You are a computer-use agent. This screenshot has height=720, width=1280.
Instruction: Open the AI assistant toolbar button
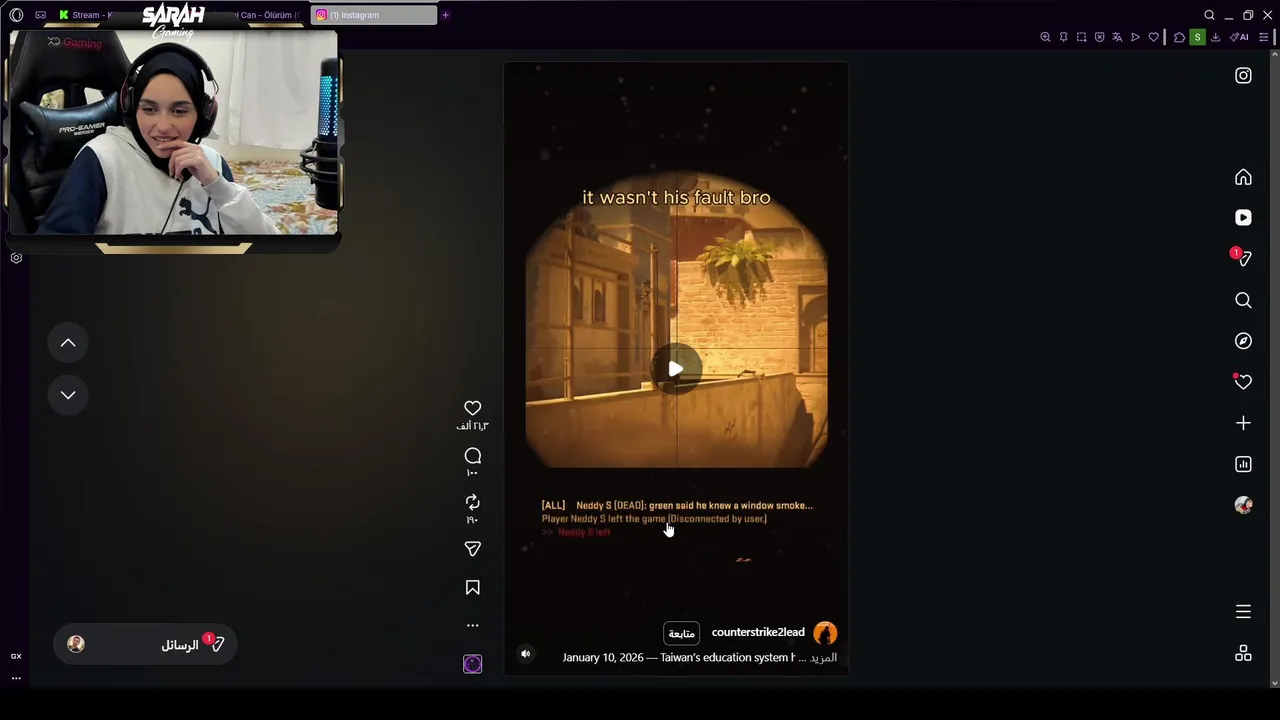click(x=1239, y=37)
